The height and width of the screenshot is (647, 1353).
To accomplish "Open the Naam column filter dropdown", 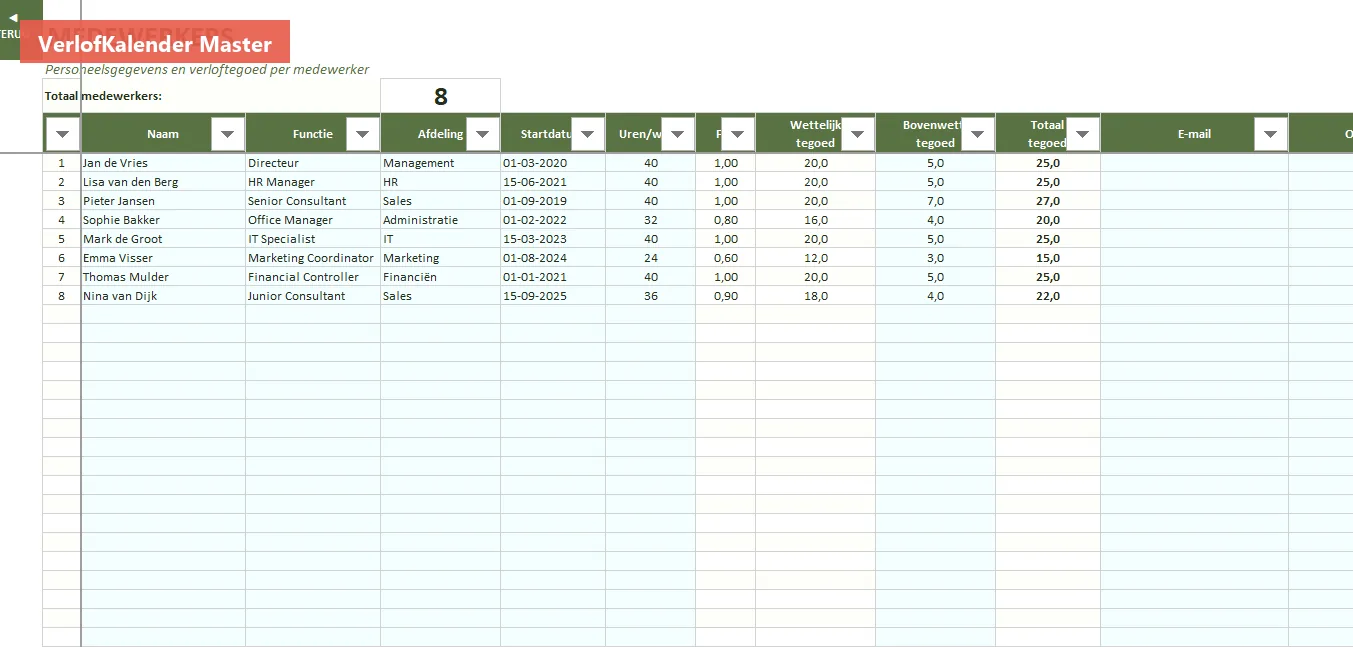I will pos(228,133).
